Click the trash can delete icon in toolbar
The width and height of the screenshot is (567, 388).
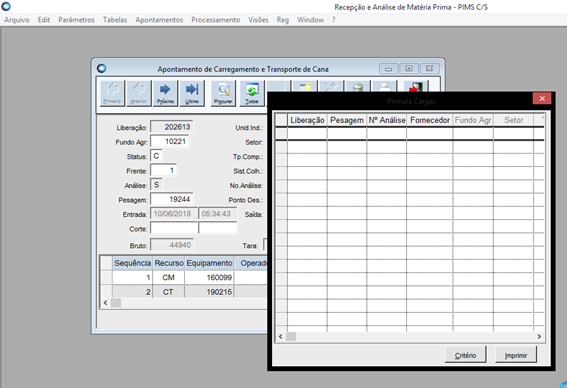click(358, 86)
